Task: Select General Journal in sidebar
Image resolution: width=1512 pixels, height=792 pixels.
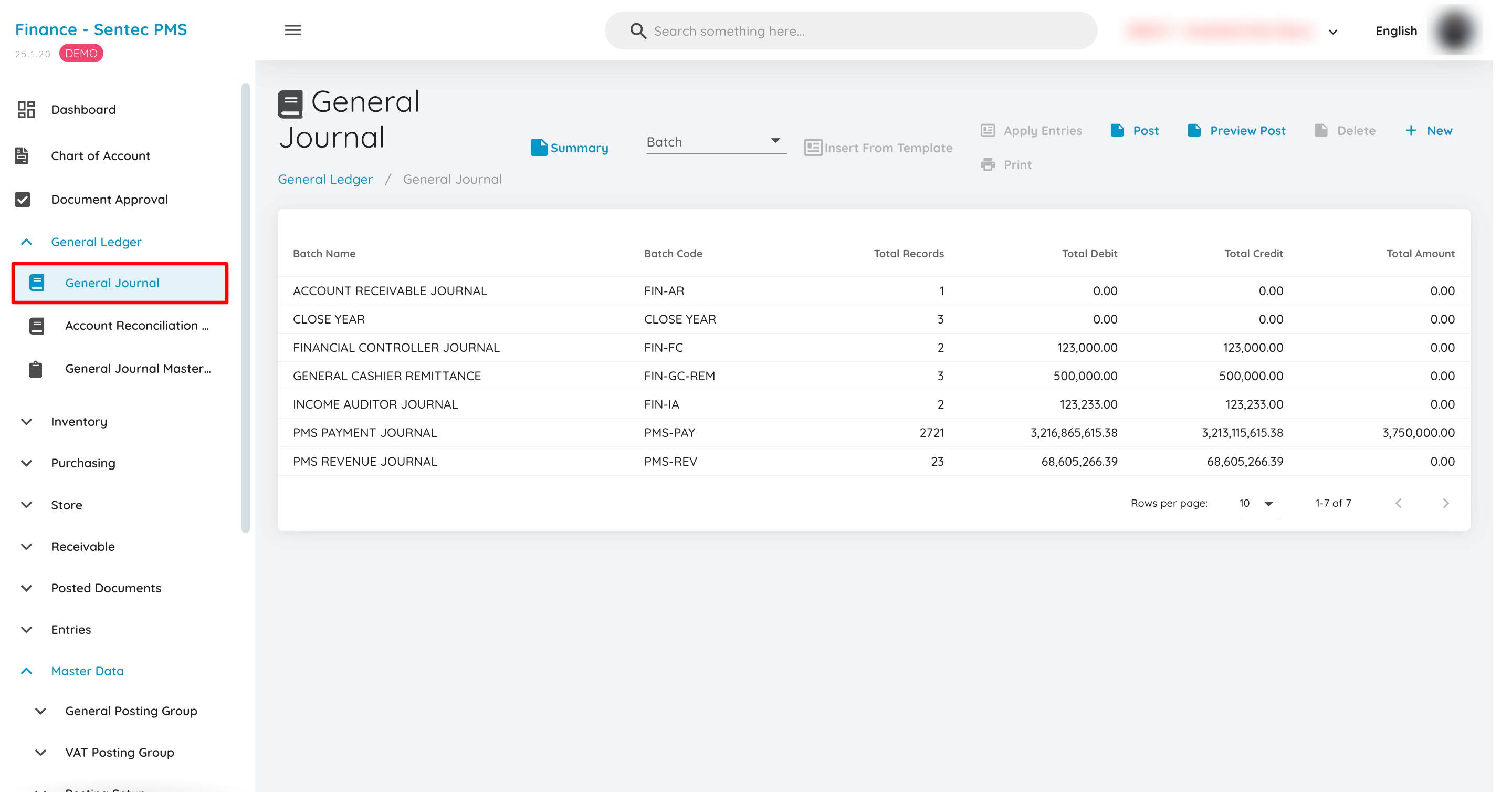Action: 120,283
